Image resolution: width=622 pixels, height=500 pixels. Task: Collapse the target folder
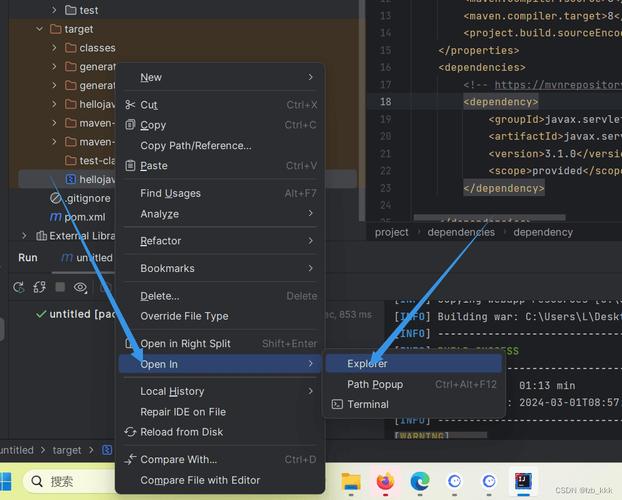(x=40, y=29)
